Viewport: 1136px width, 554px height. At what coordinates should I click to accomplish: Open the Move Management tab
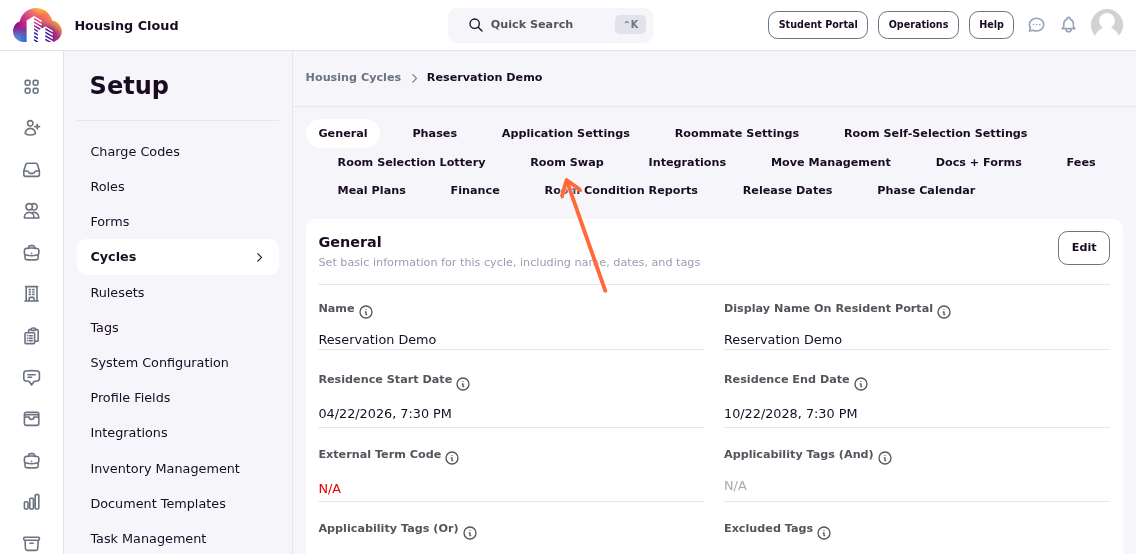[x=830, y=162]
